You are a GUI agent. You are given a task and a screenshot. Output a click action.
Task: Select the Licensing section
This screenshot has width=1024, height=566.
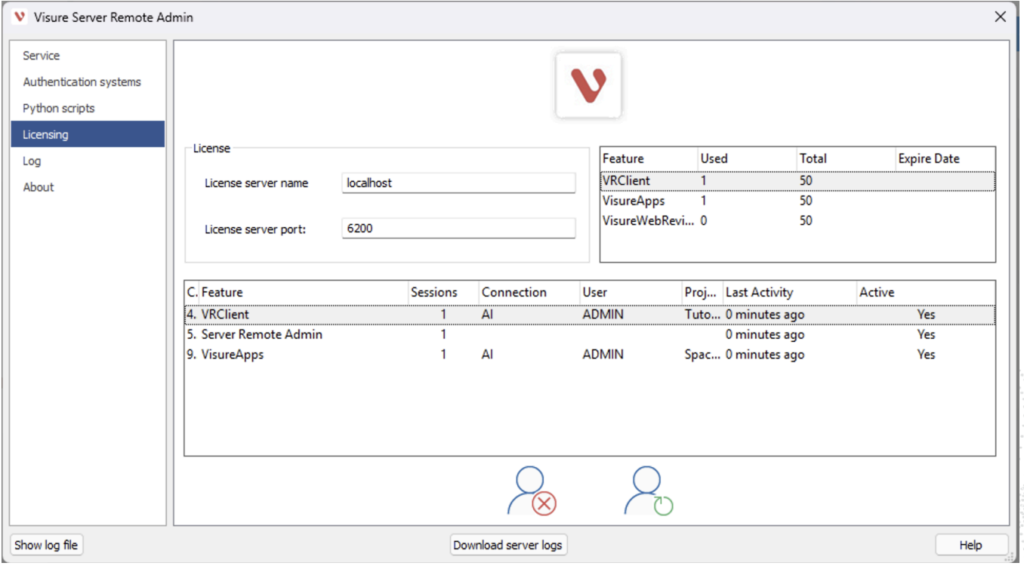88,134
